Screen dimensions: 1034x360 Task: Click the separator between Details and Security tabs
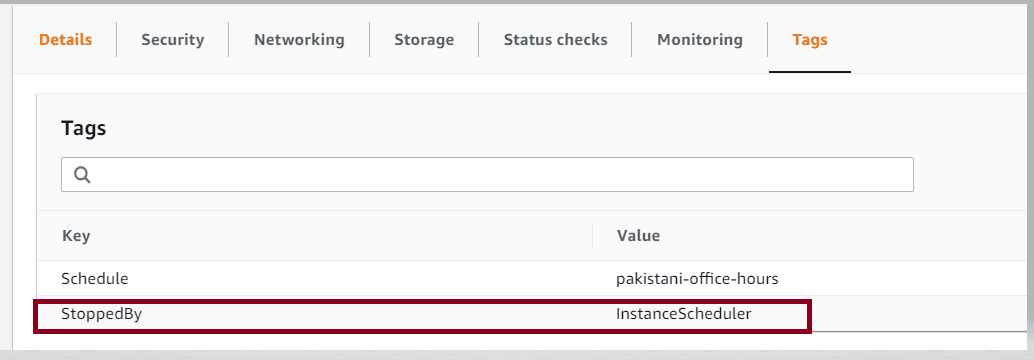click(117, 40)
